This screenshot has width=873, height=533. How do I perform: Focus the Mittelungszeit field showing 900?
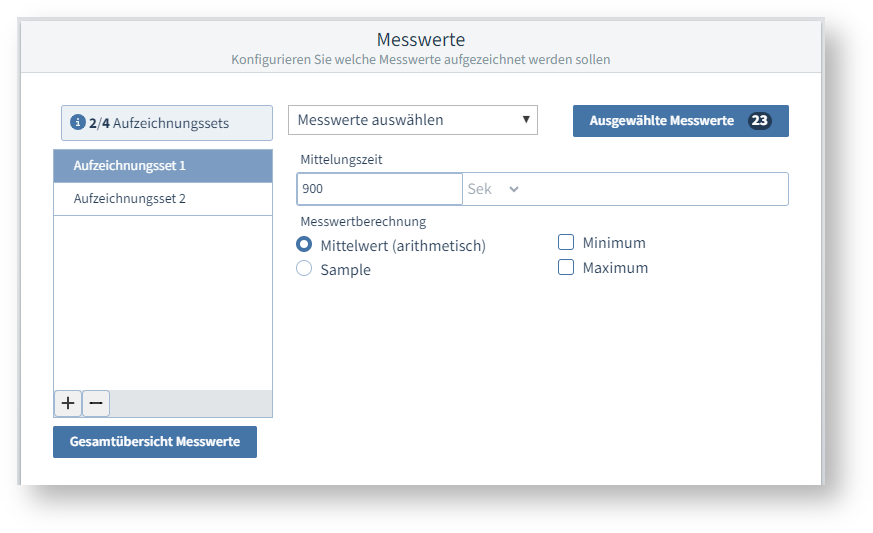[380, 189]
